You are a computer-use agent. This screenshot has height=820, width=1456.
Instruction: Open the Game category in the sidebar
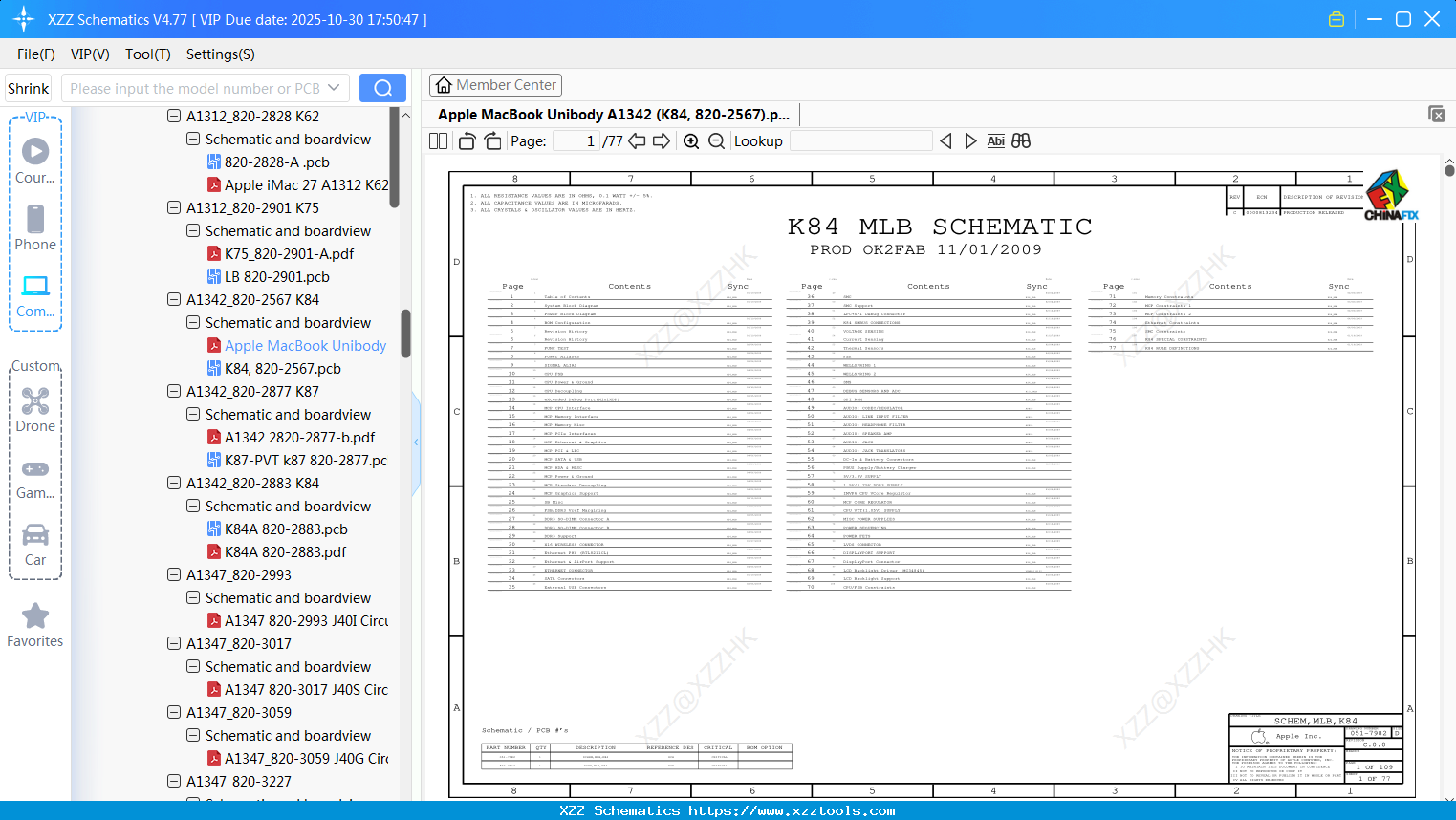(35, 478)
